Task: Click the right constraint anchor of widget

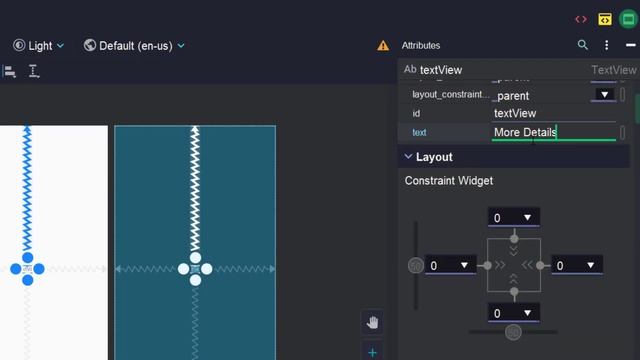Action: [540, 265]
